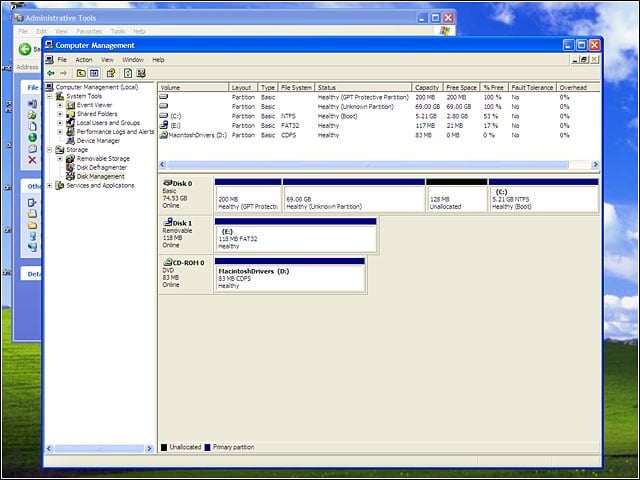
Task: Open the File menu in Computer Management
Action: coord(62,60)
